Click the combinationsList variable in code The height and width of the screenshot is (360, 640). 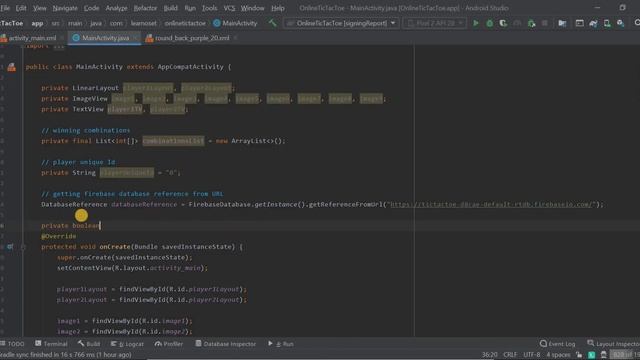click(173, 141)
